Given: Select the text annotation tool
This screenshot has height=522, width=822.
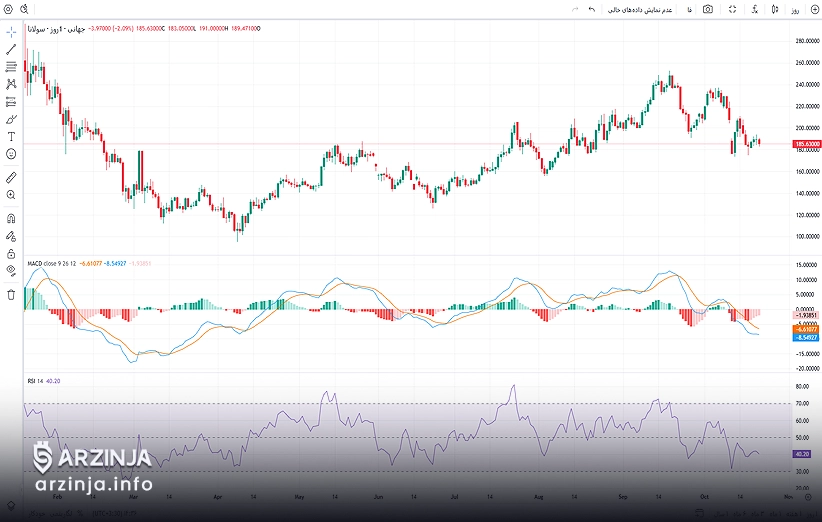Looking at the screenshot, I should [11, 136].
